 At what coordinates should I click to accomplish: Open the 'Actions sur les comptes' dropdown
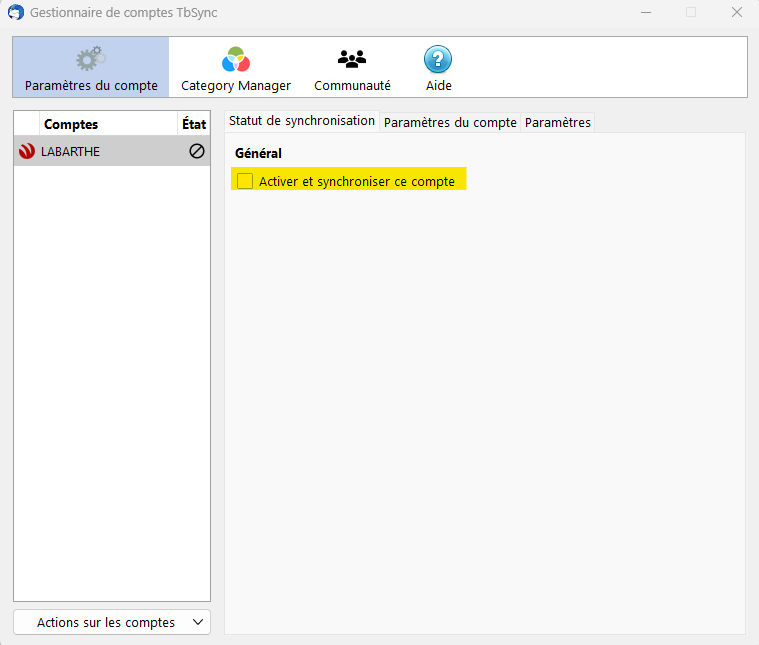(106, 622)
